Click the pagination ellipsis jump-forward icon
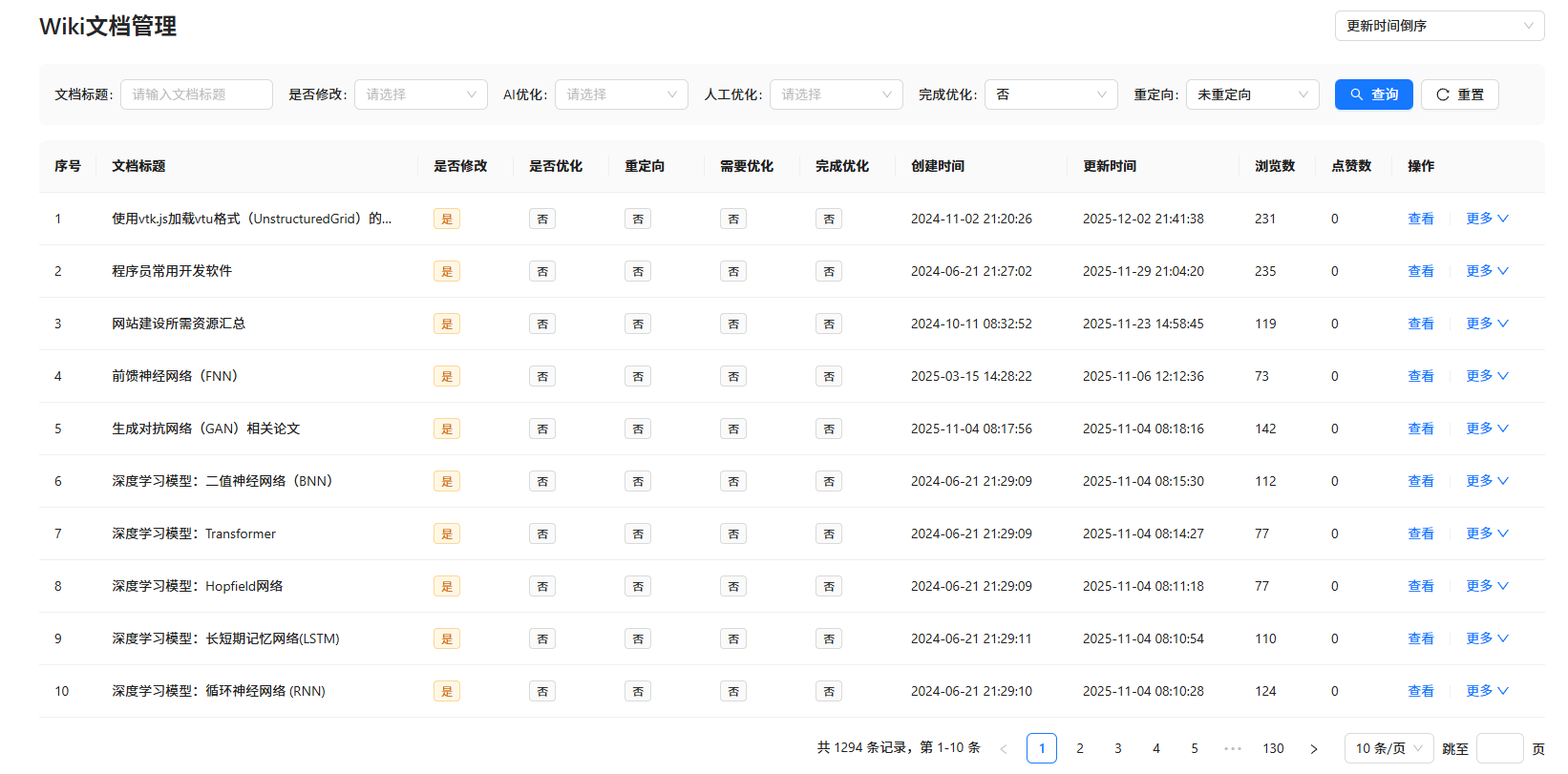 [x=1233, y=749]
